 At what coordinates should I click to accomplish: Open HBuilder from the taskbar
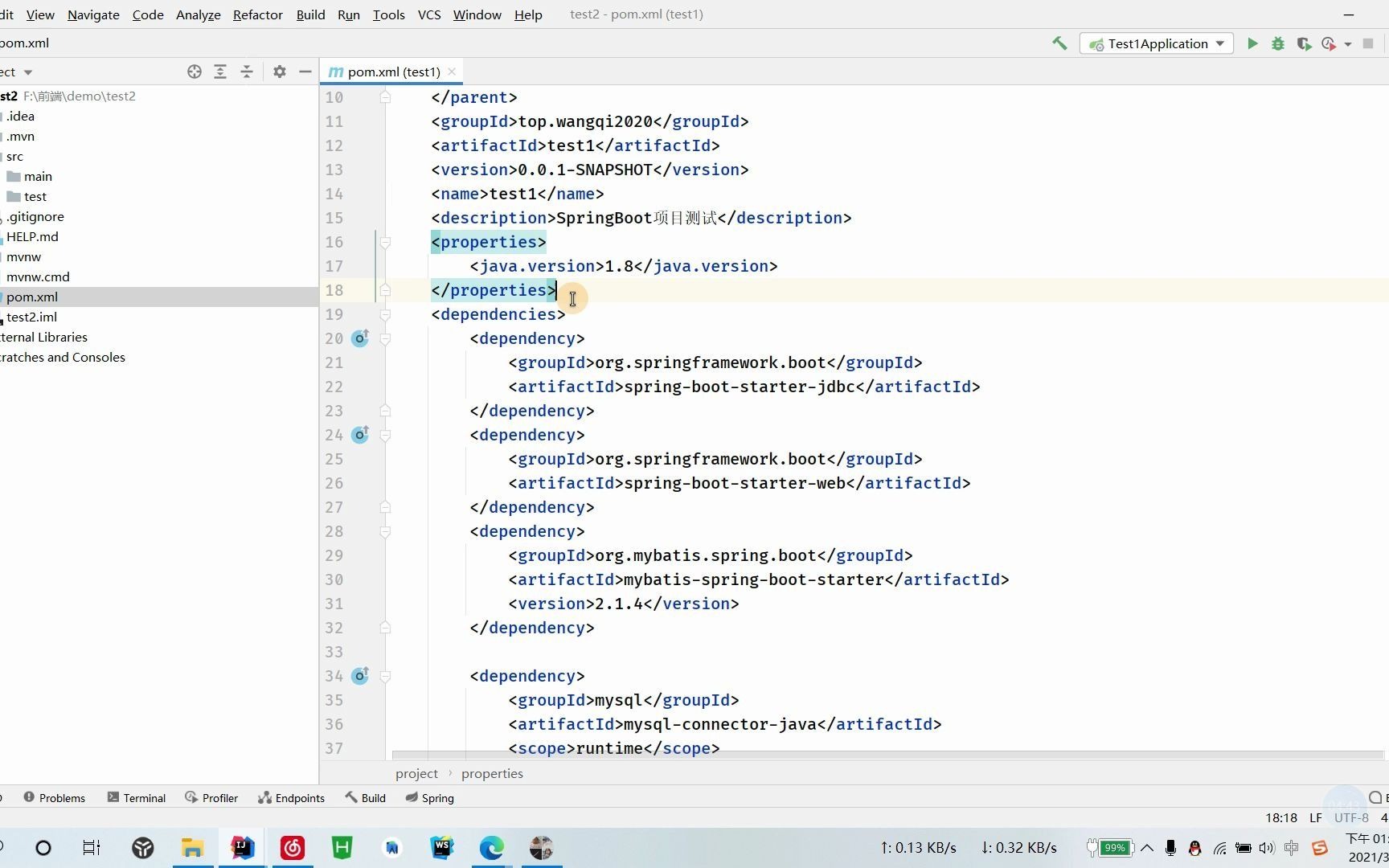point(342,848)
